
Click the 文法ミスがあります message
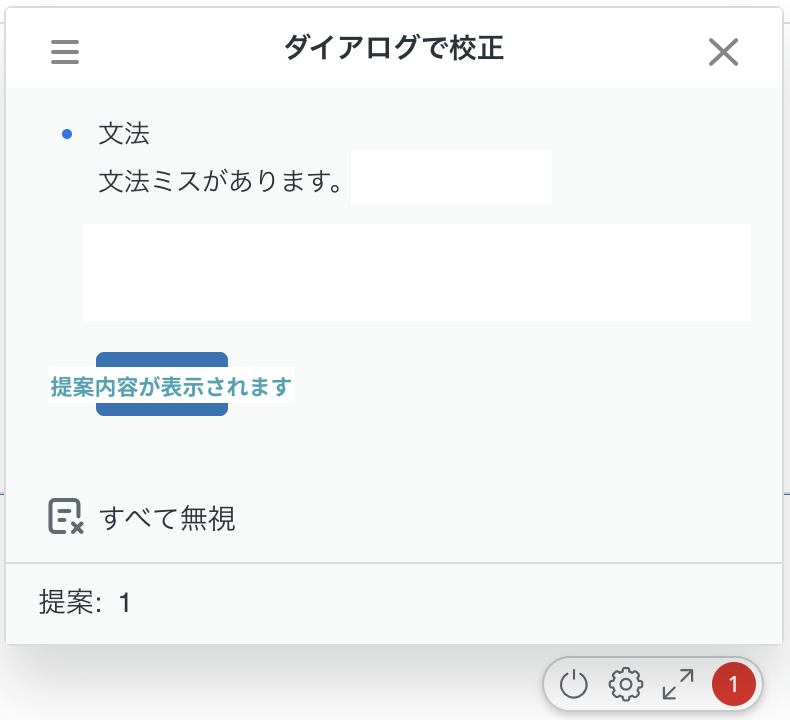(x=221, y=181)
